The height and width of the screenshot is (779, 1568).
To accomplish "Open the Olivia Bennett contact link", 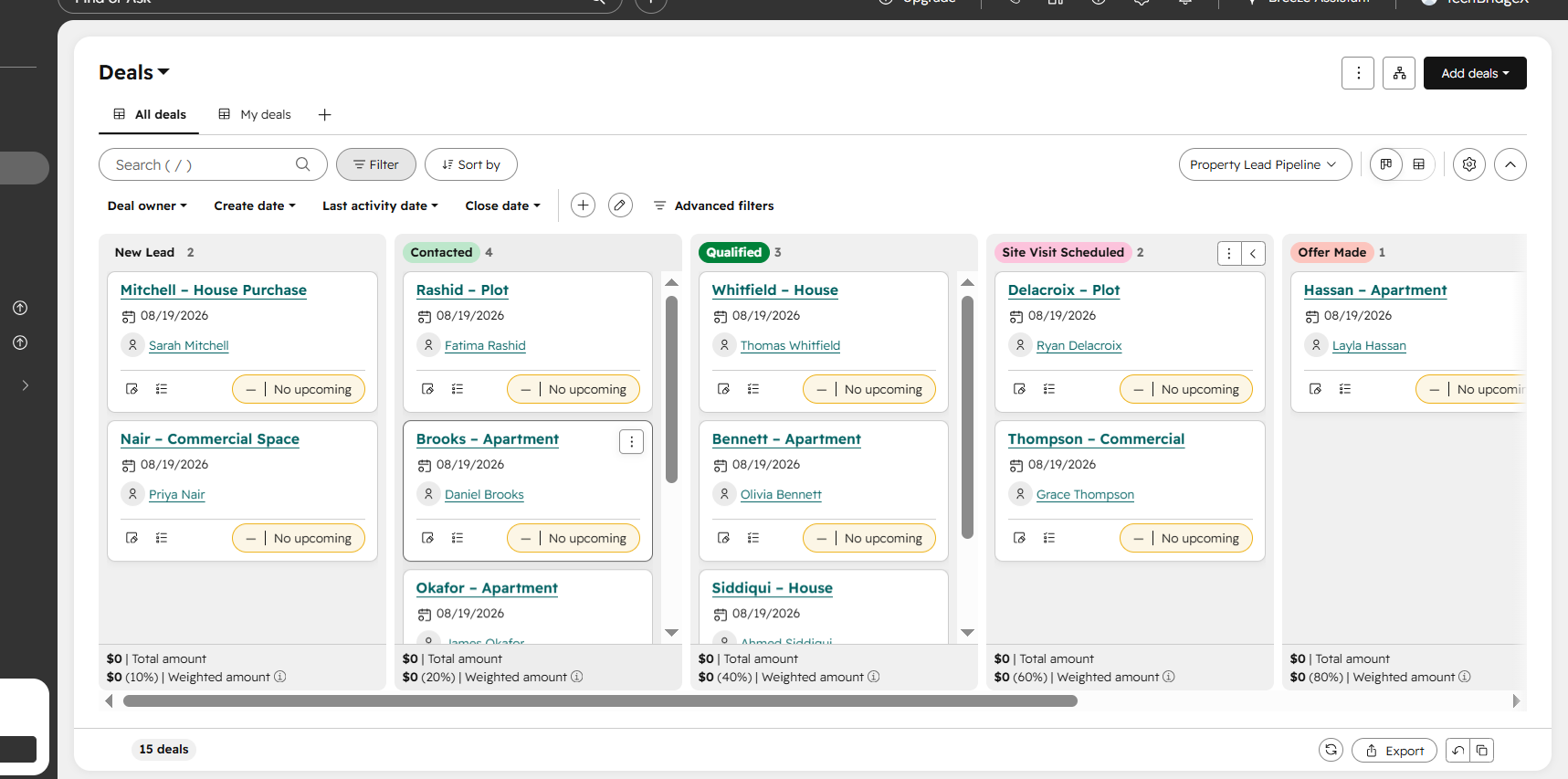I will 781,494.
